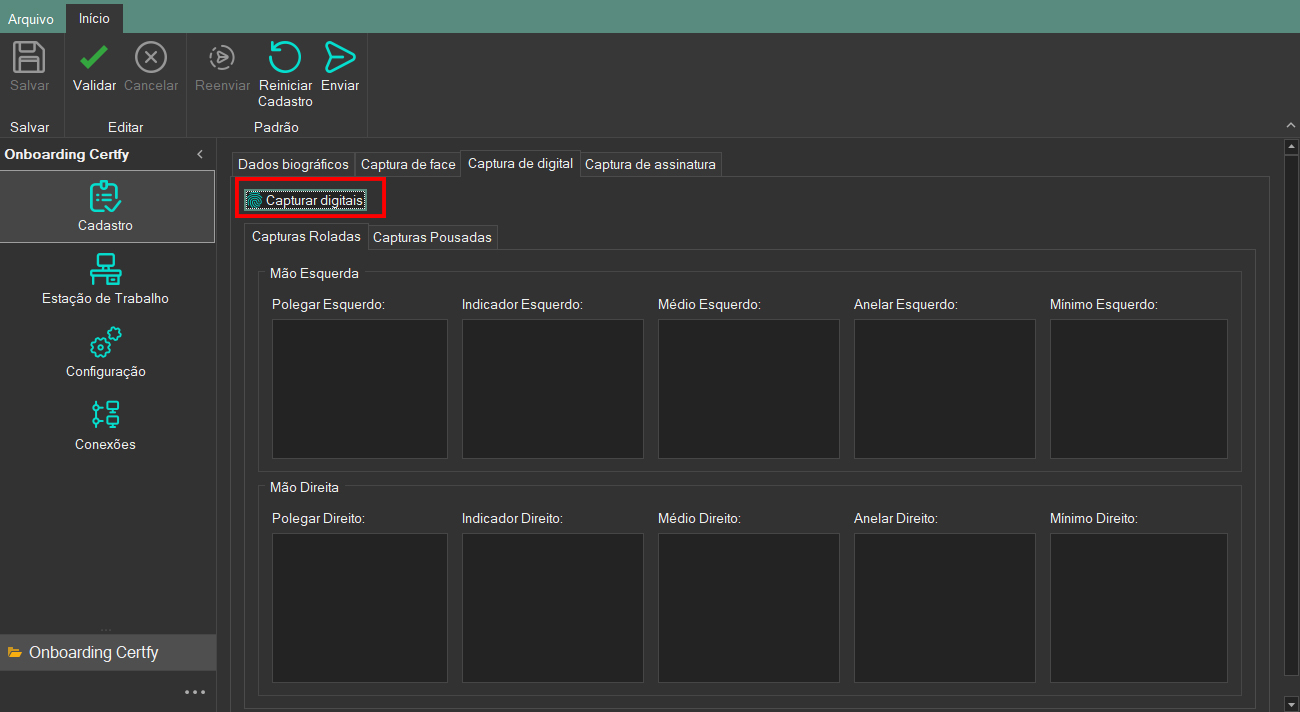Open Estação de Trabalho workstation icon
The image size is (1300, 712).
click(105, 279)
